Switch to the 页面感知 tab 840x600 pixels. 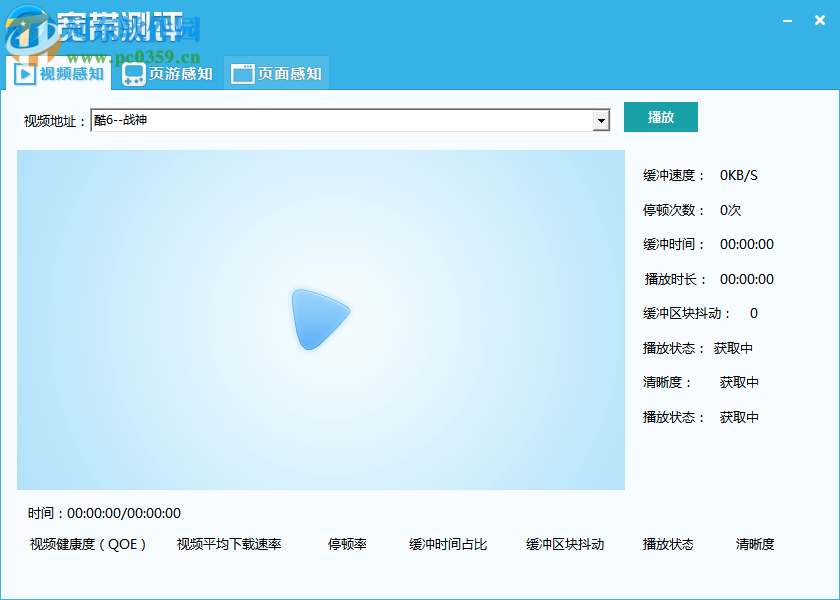click(x=276, y=73)
